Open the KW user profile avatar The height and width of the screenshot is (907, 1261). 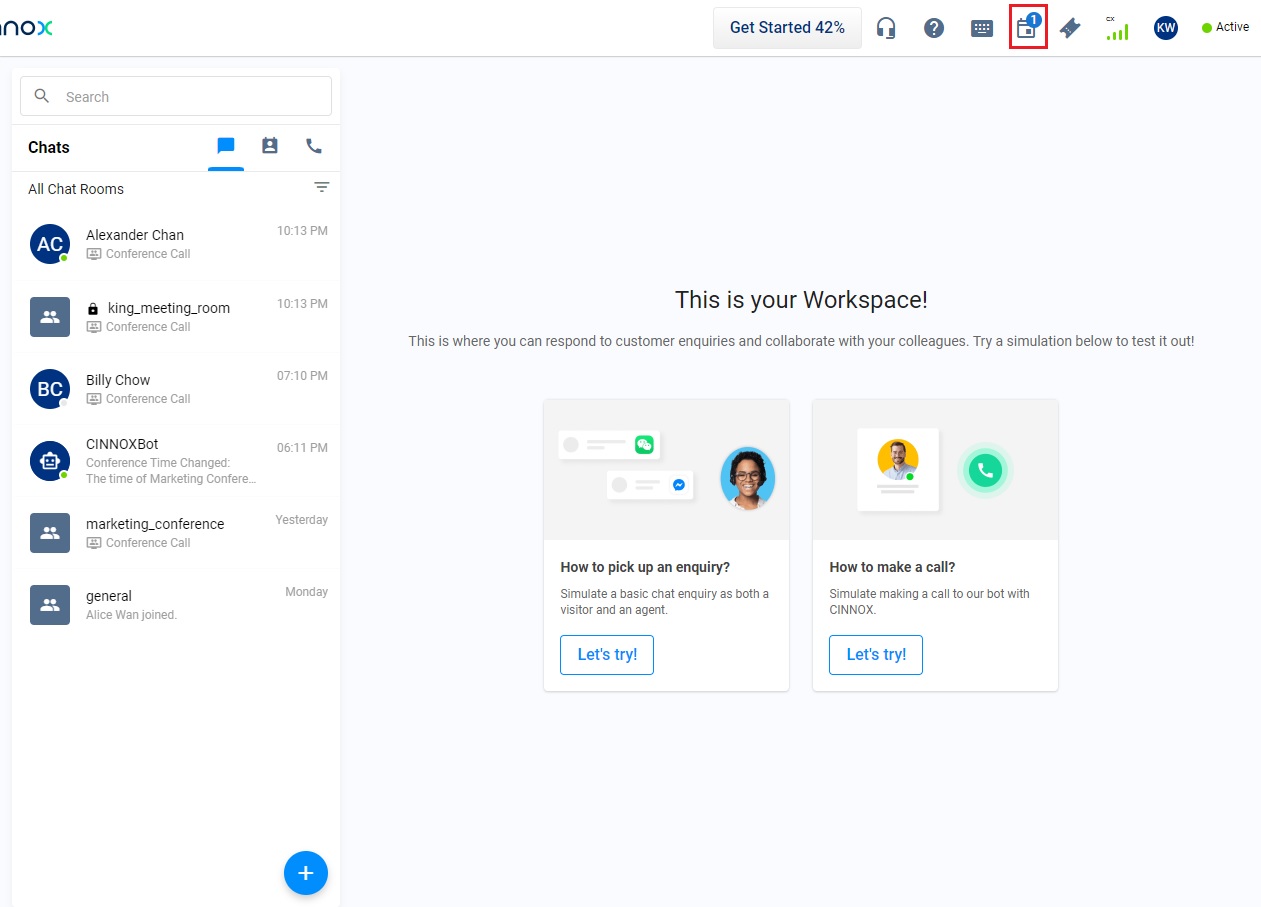click(1165, 28)
